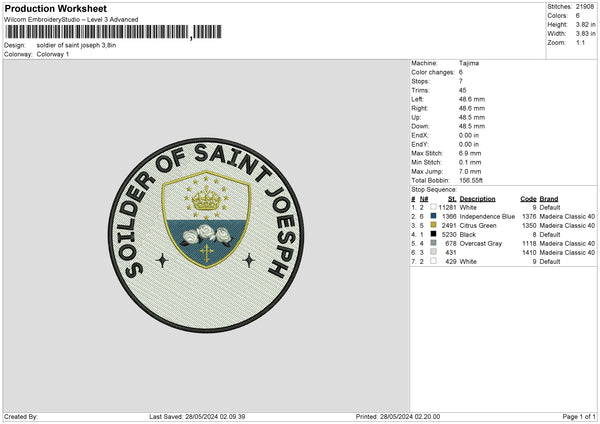This screenshot has height=424, width=600.
Task: Click the Total Bobbin value 156.55ft
Action: [471, 180]
